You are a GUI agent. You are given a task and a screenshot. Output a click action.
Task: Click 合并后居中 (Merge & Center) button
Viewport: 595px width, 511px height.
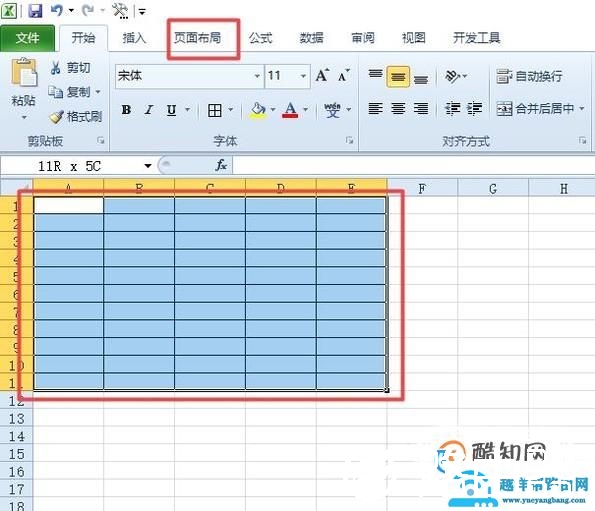click(535, 109)
